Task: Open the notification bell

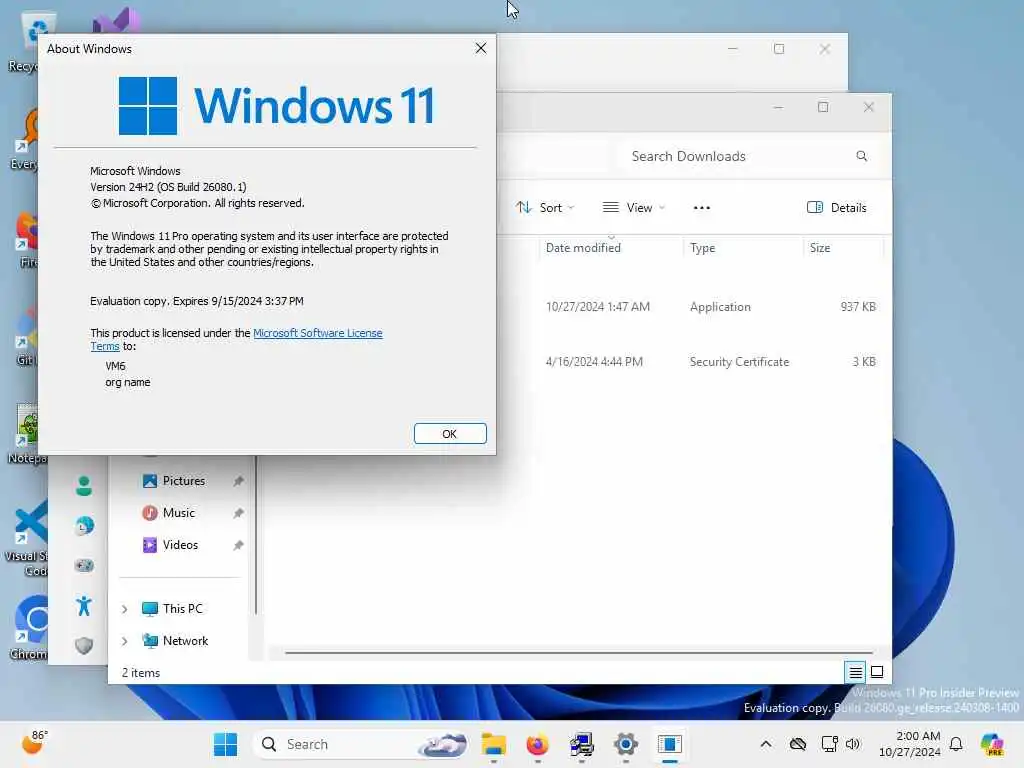Action: click(x=956, y=744)
